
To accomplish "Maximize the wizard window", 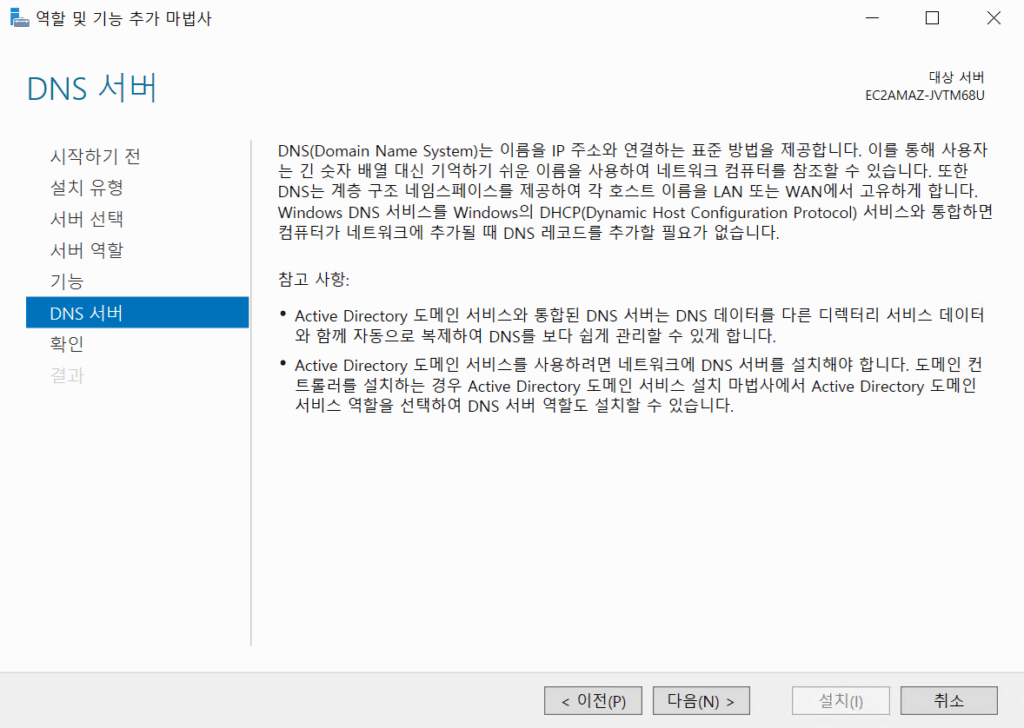I will (932, 18).
